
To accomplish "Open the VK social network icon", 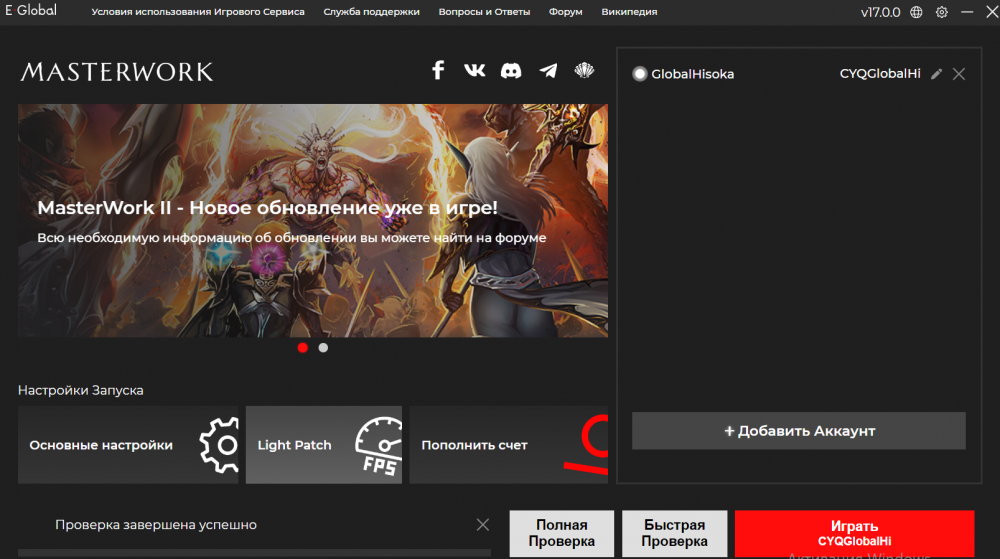I will (474, 70).
